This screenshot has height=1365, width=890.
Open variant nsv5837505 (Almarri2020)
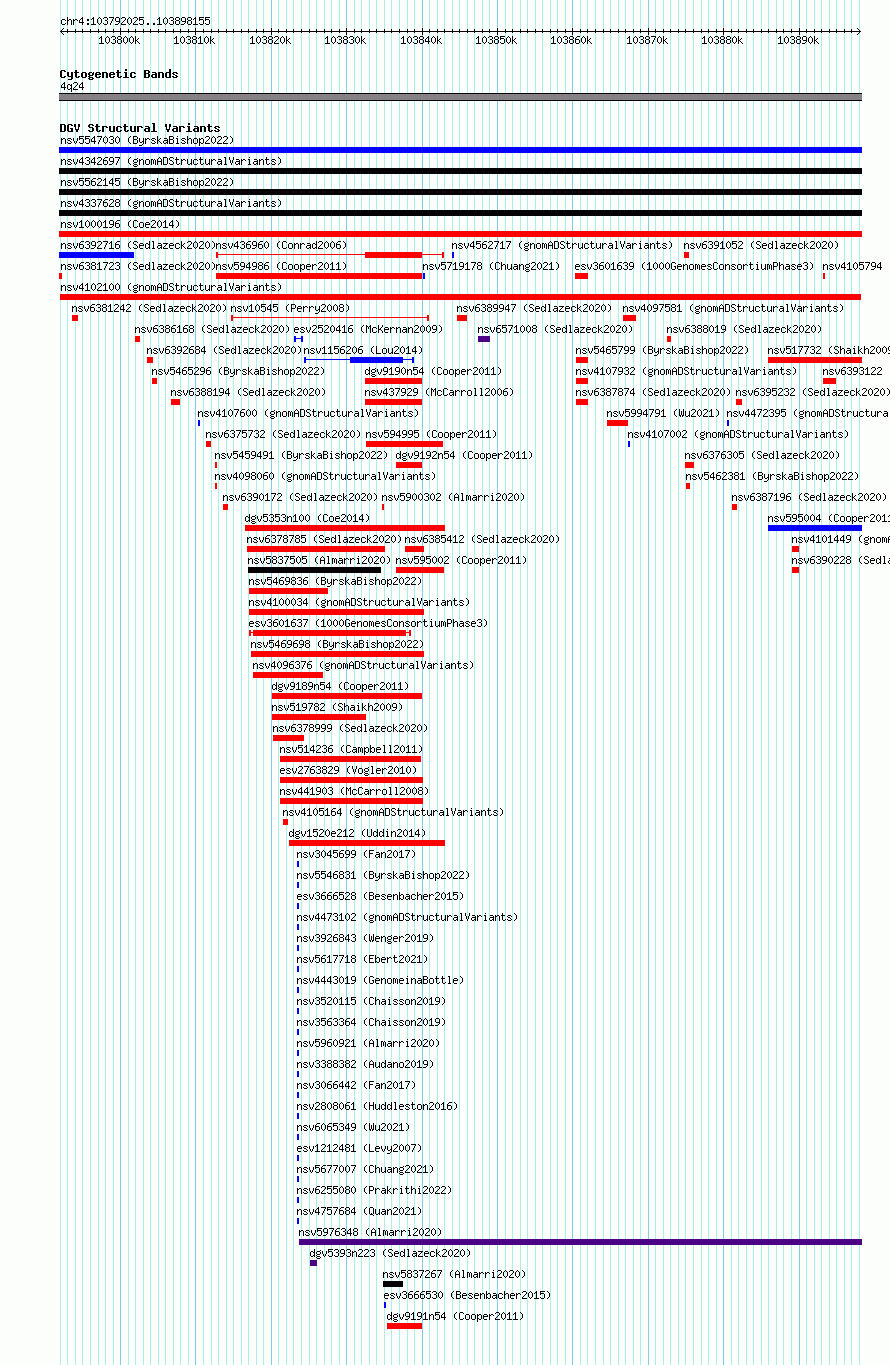click(318, 560)
